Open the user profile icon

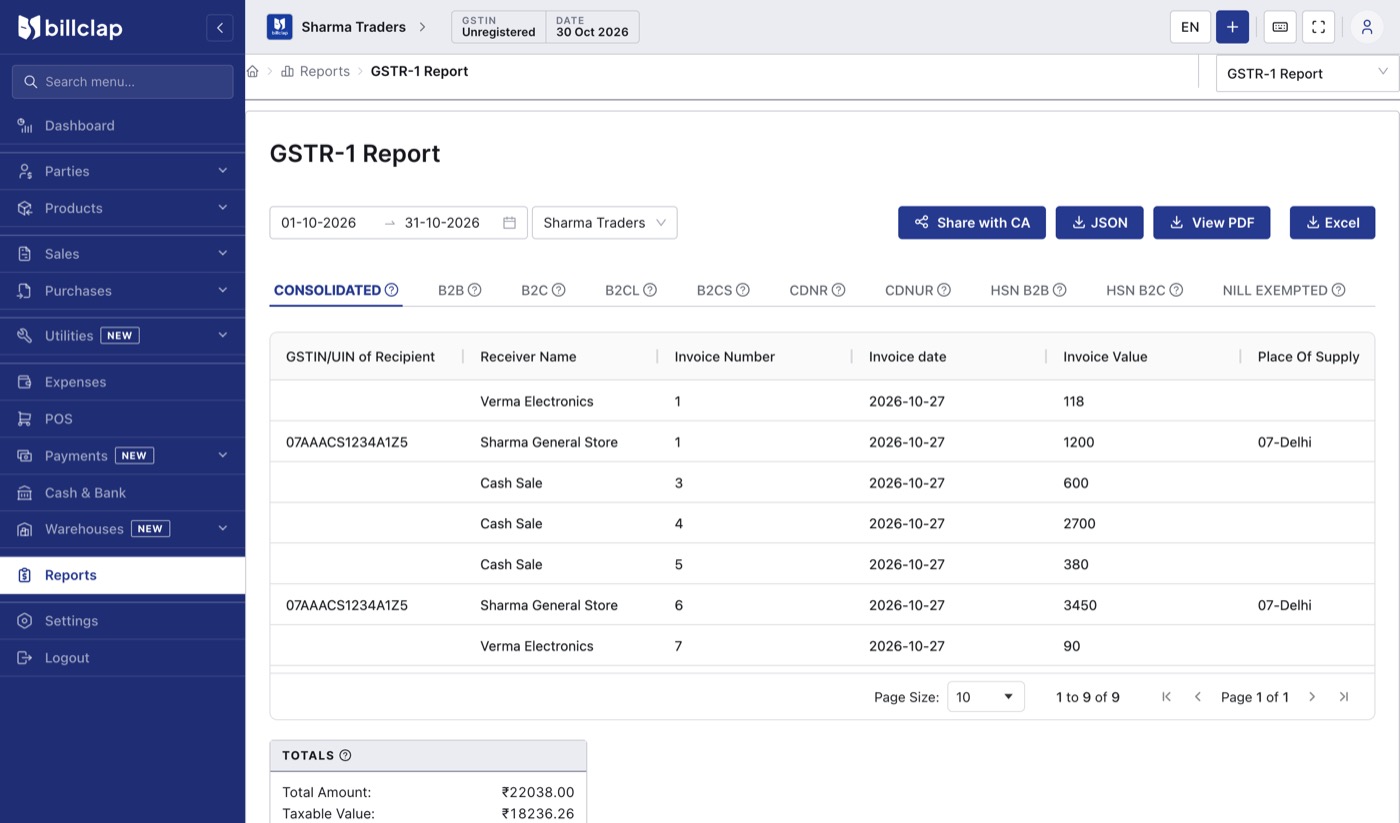tap(1367, 27)
